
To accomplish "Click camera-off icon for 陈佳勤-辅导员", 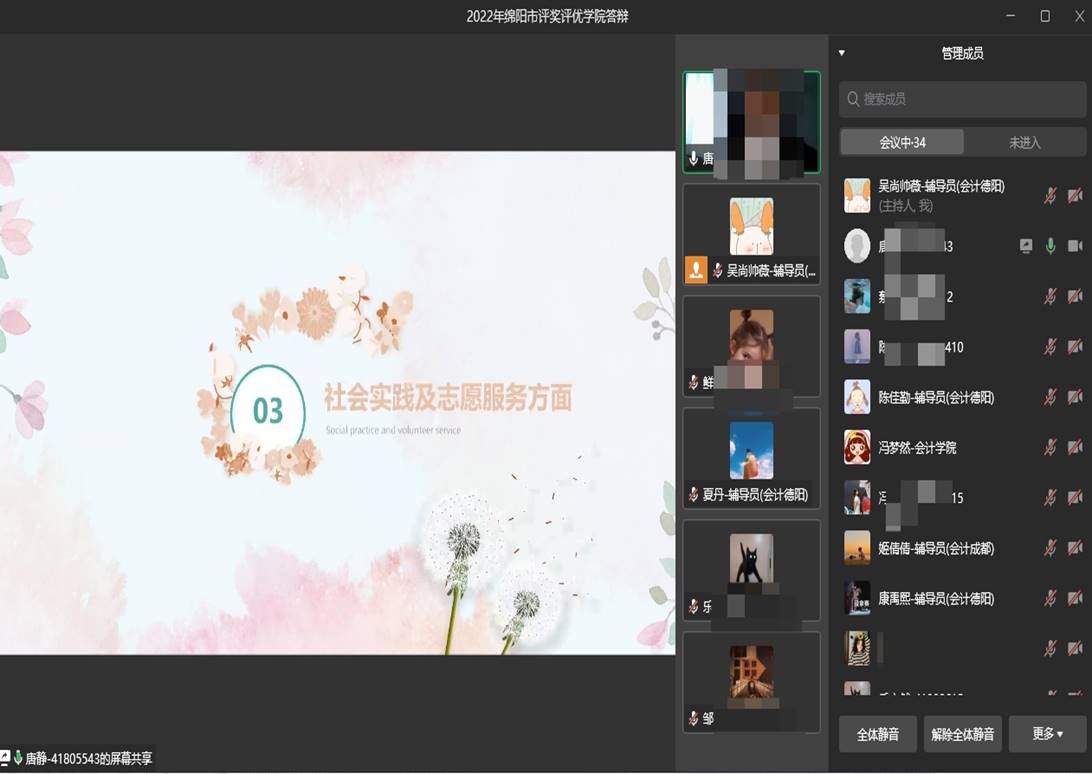I will tap(1075, 397).
